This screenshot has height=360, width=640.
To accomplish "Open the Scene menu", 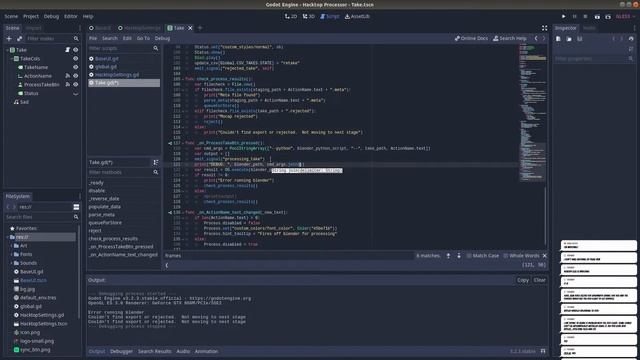I will pyautogui.click(x=11, y=16).
